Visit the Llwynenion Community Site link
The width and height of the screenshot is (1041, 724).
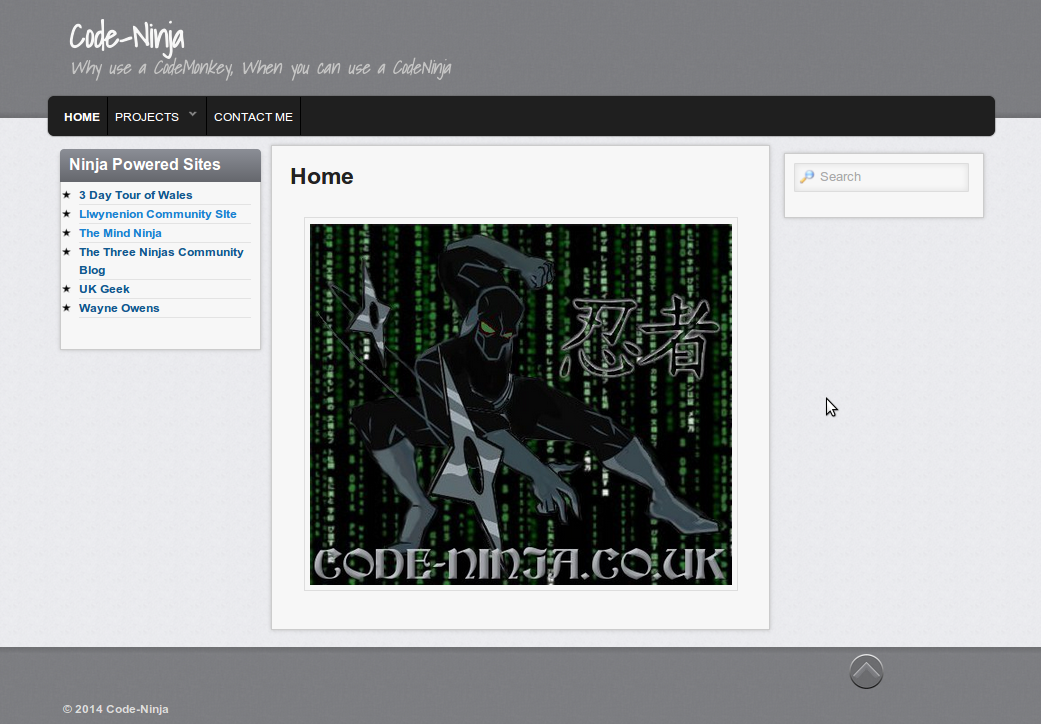point(158,214)
